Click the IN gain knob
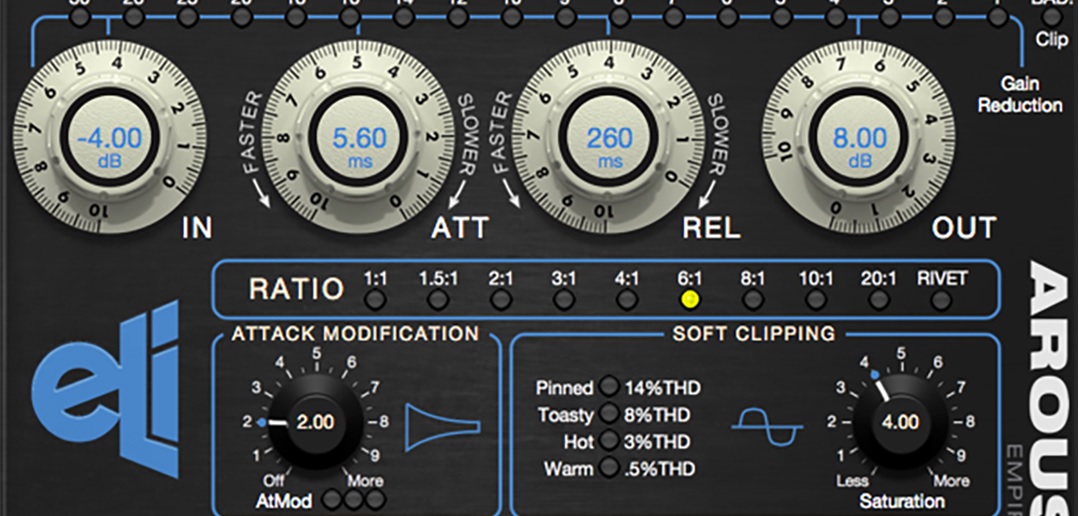Viewport: 1080px width, 516px height. [110, 136]
